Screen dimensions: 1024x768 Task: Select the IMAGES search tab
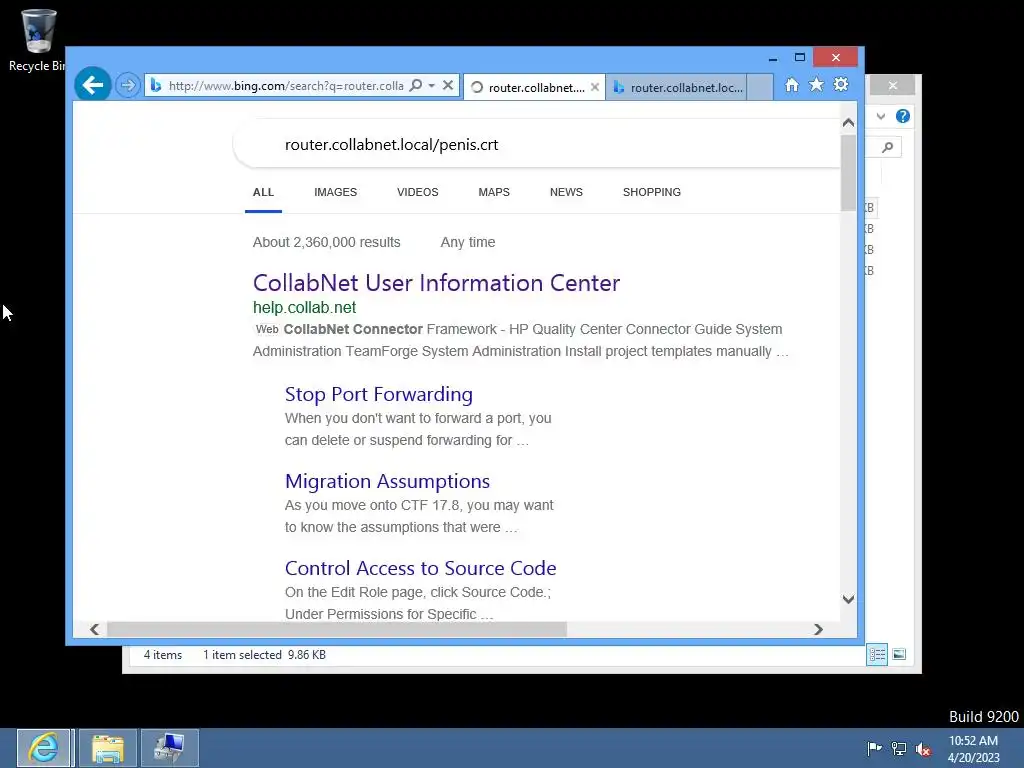tap(336, 192)
